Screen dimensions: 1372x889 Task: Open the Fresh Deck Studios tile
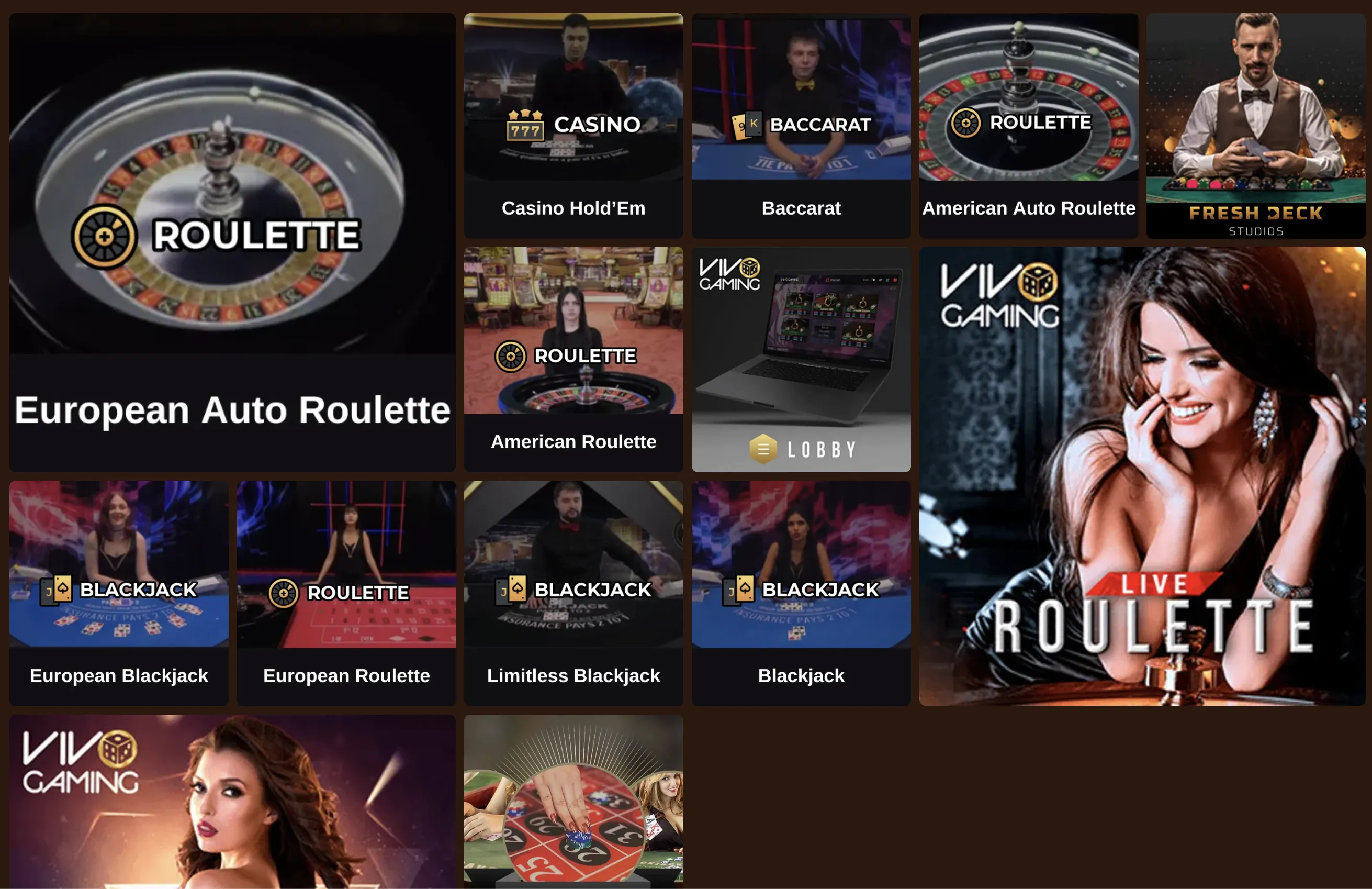click(x=1255, y=126)
